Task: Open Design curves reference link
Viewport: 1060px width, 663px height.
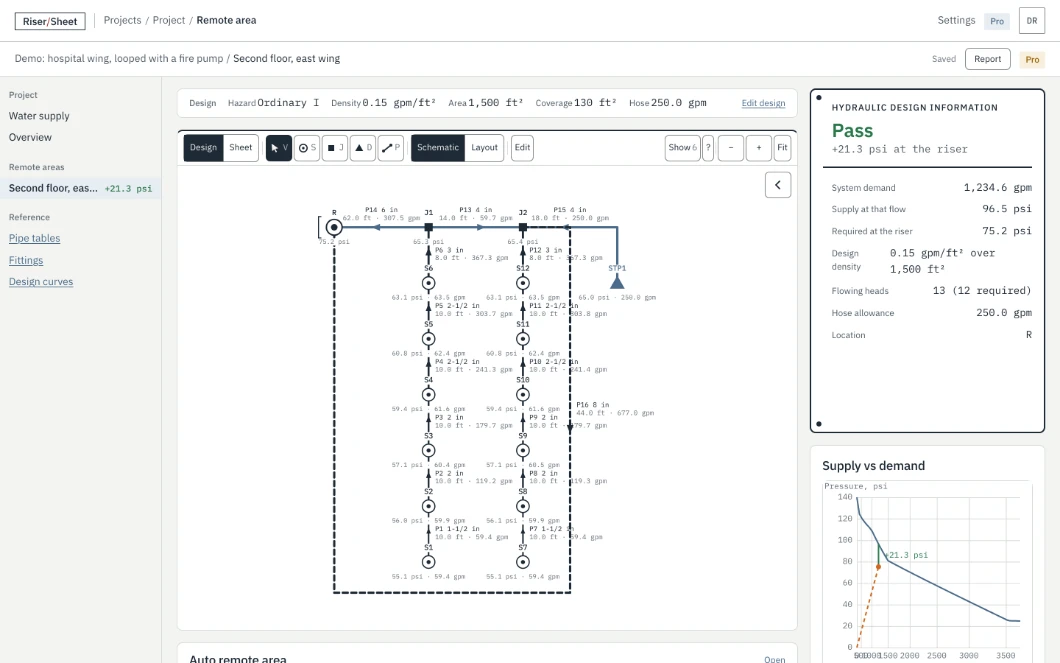Action: coord(41,282)
